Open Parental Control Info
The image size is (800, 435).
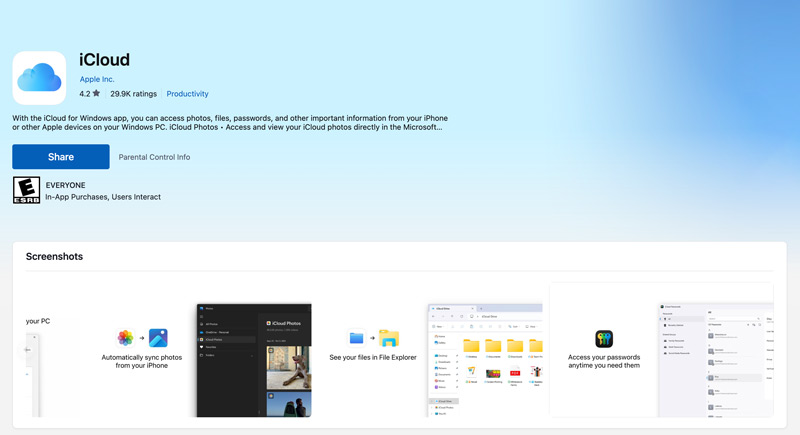coord(154,157)
